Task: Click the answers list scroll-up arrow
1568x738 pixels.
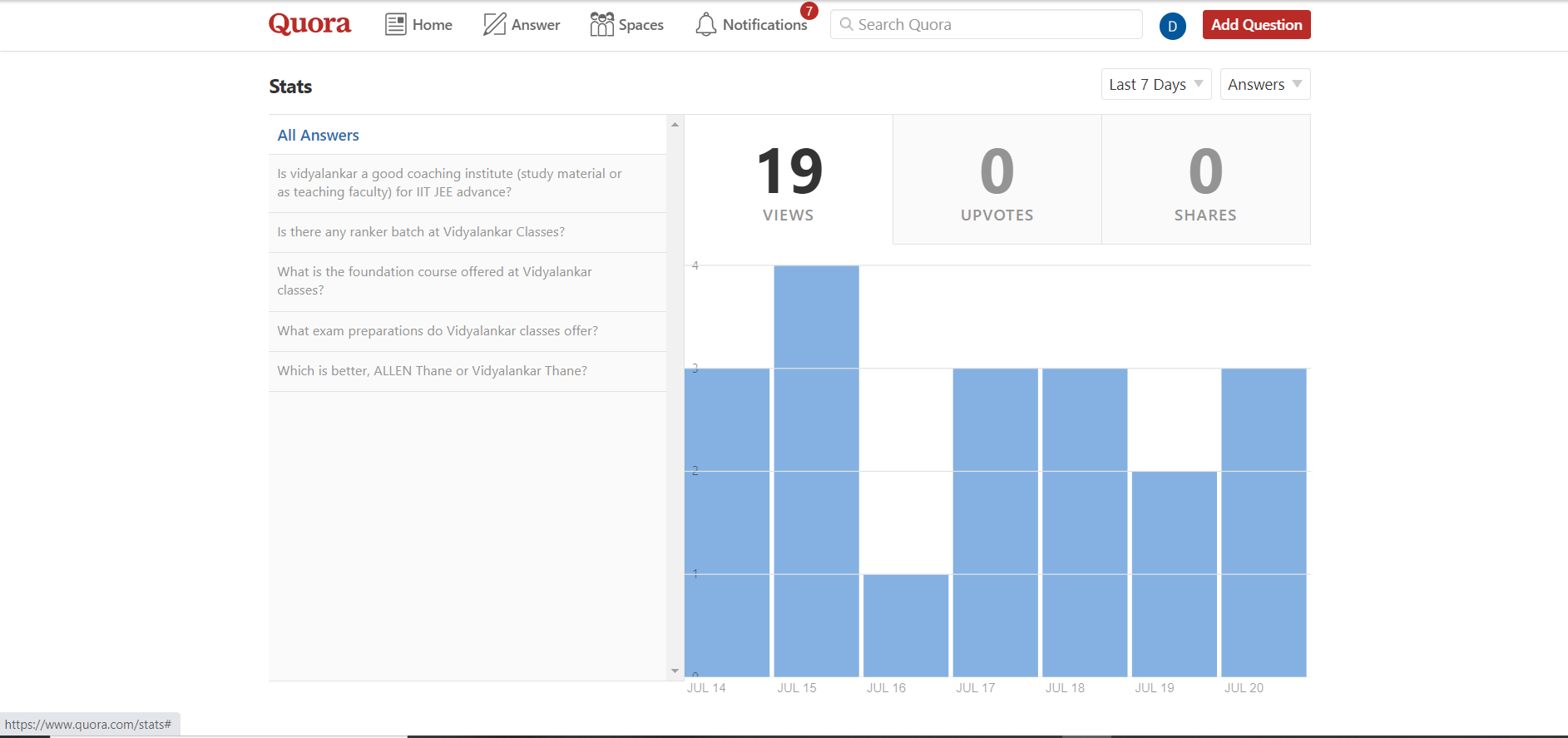Action: coord(675,125)
